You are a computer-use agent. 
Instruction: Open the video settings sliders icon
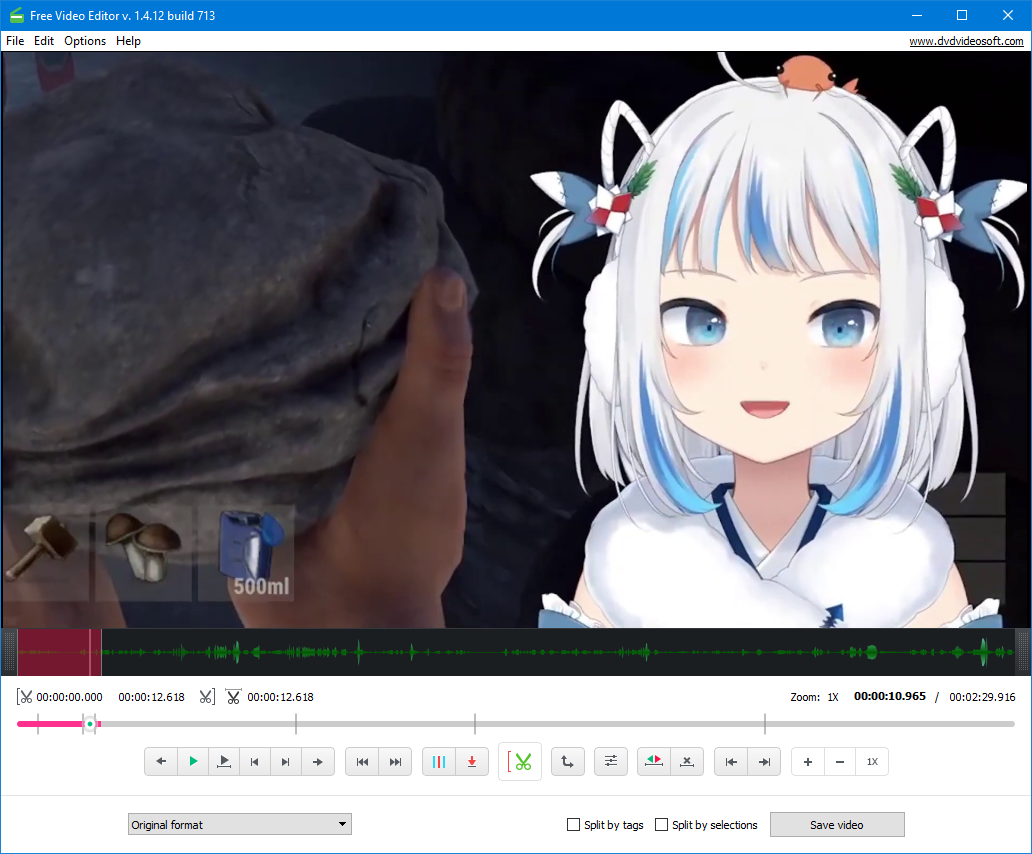click(x=611, y=762)
